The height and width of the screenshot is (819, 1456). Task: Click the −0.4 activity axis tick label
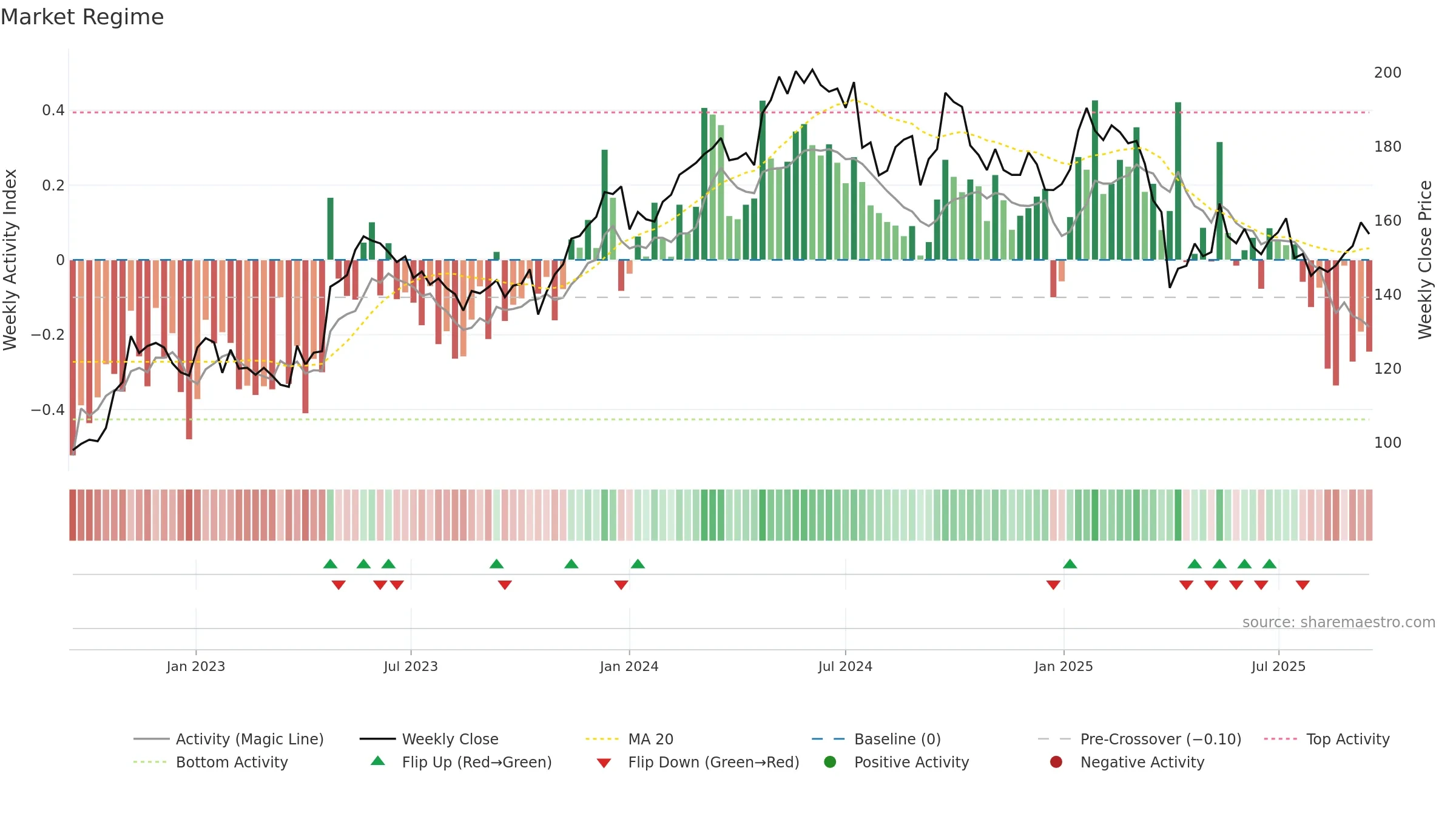point(48,410)
